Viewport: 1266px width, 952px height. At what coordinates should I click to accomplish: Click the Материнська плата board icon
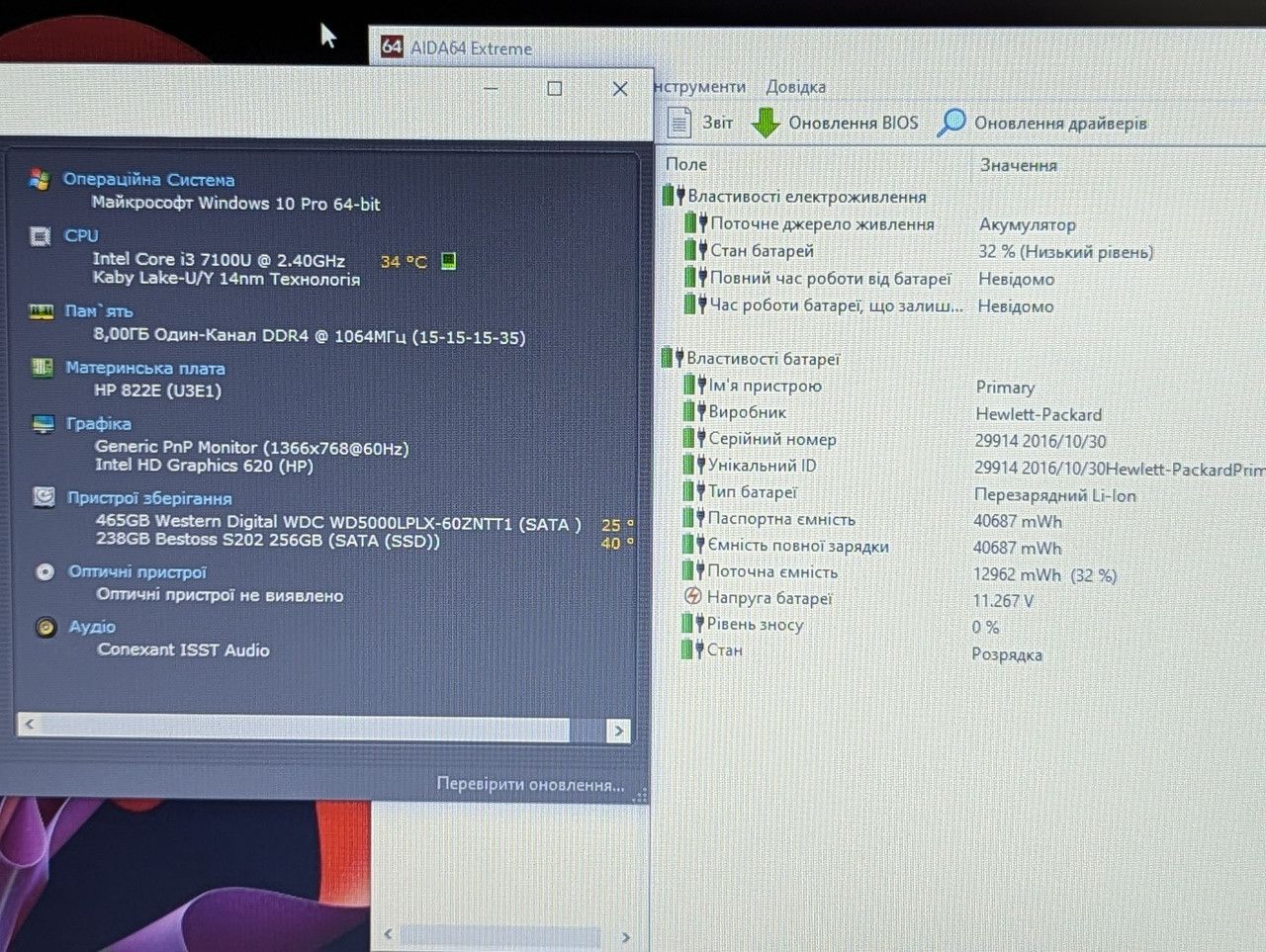tap(42, 368)
